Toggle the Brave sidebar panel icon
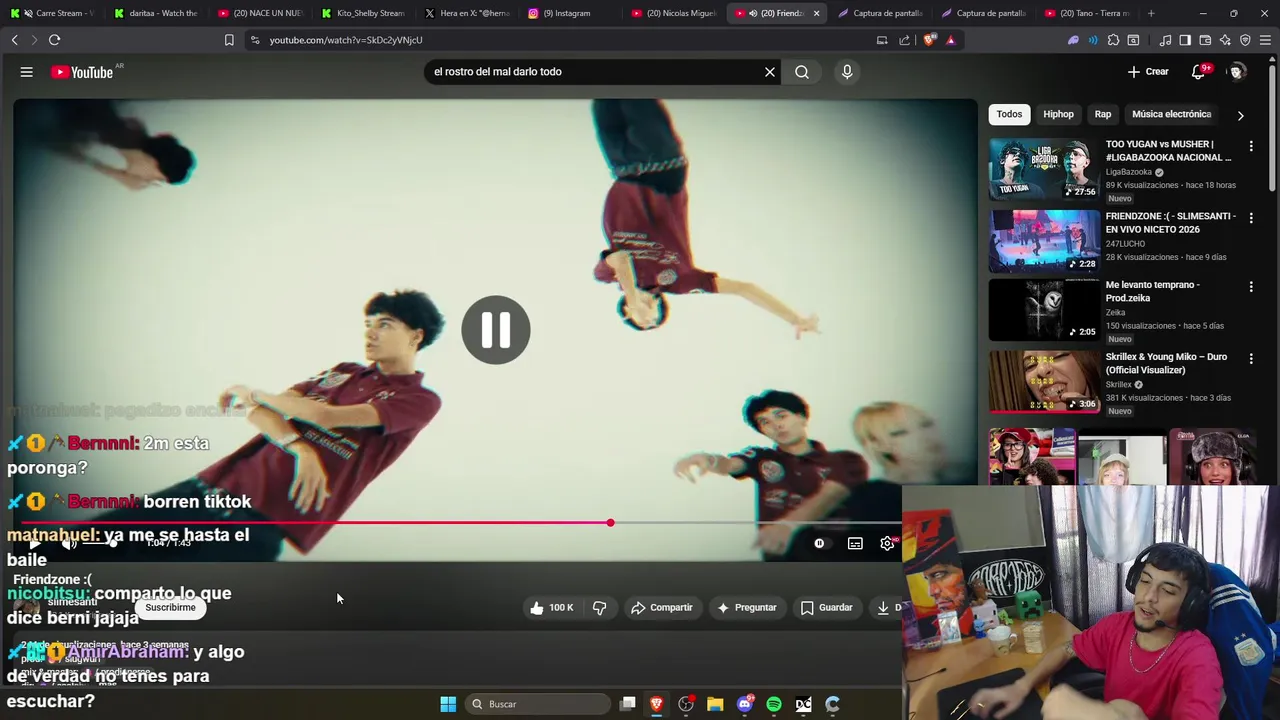1280x720 pixels. coord(1185,40)
